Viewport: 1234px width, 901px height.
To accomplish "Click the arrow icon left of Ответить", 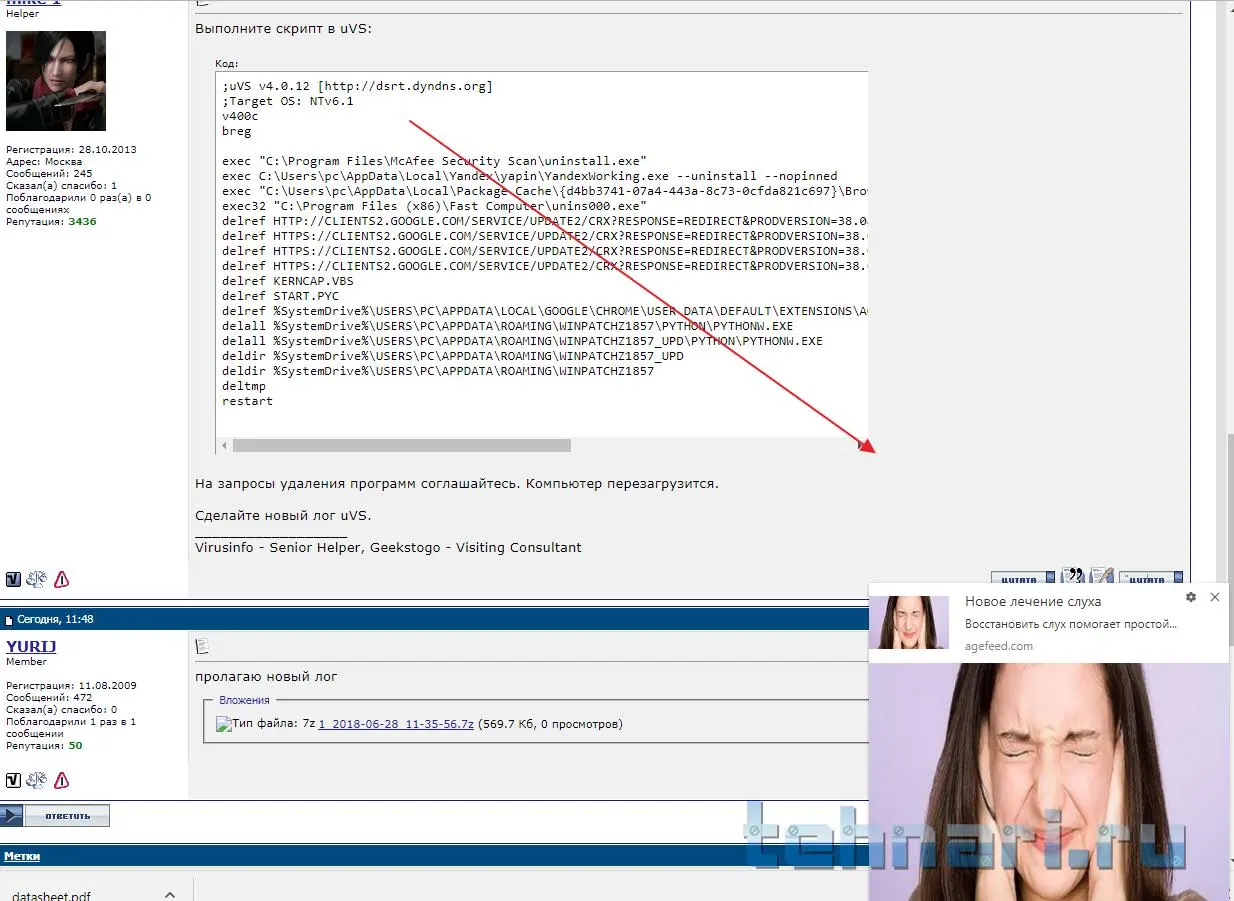I will [11, 816].
